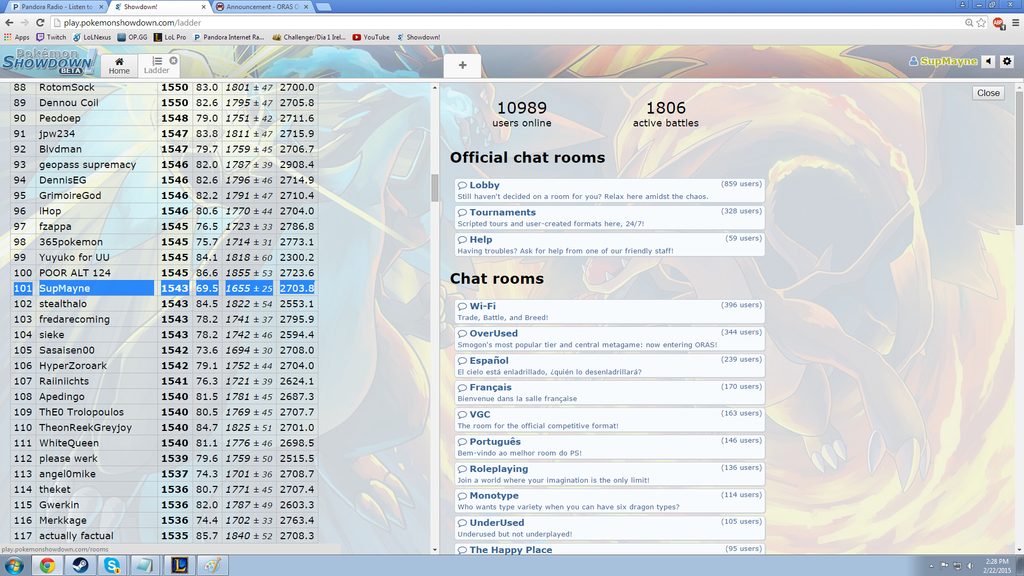Click the League of Legends taskbar icon
This screenshot has height=576, width=1024.
pyautogui.click(x=177, y=565)
